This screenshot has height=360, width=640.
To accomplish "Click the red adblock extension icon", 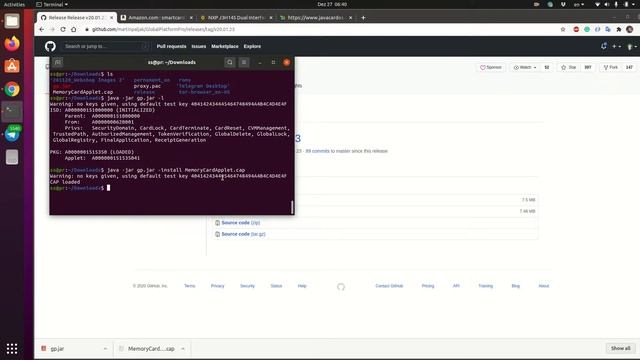I will (576, 29).
